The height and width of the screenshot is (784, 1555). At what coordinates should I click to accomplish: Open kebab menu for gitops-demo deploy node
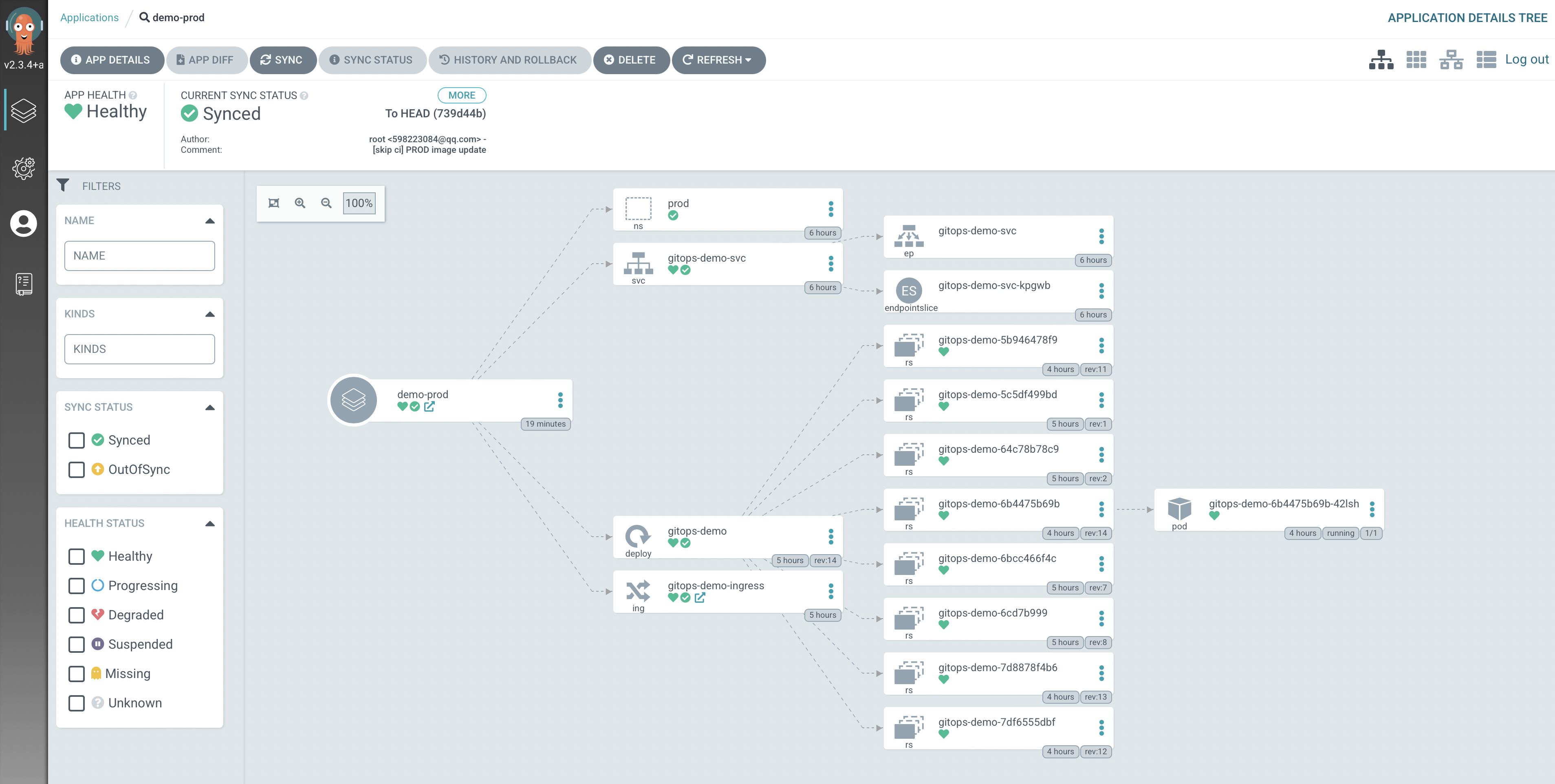pos(830,536)
